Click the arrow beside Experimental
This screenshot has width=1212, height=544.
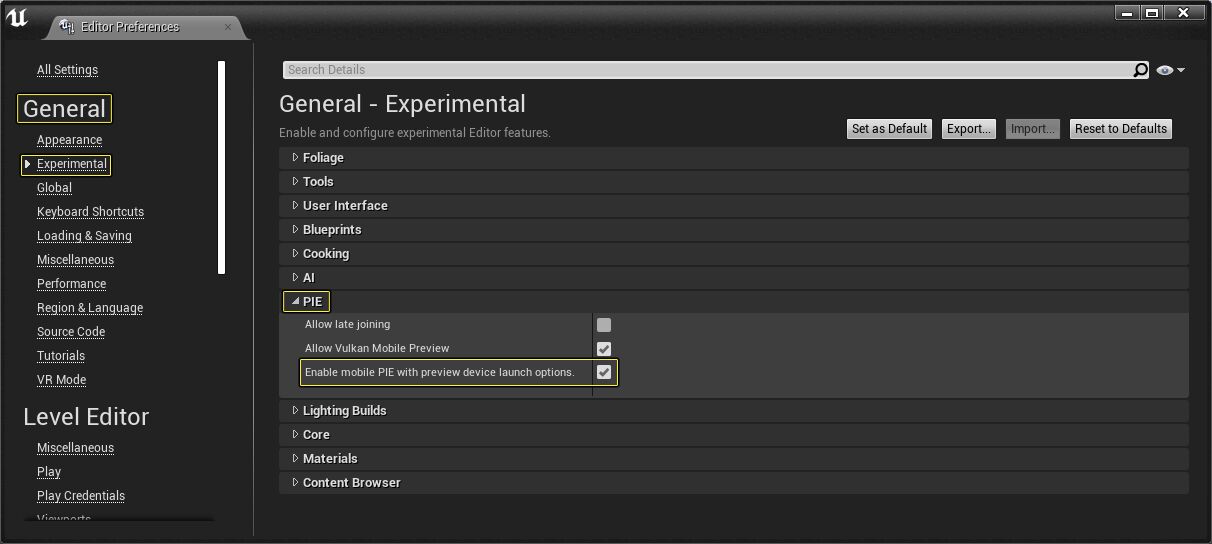tap(28, 164)
